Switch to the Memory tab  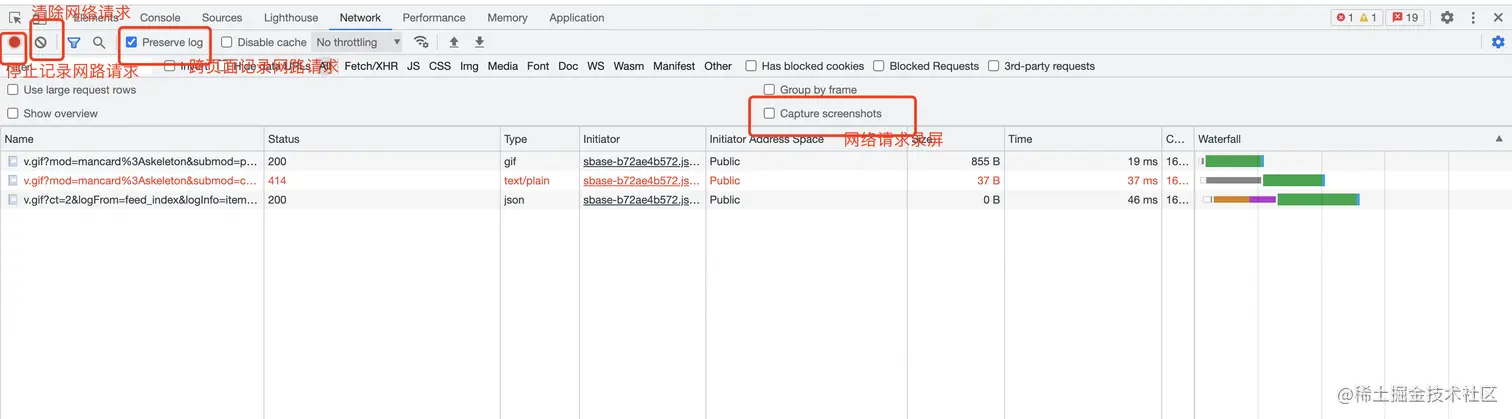coord(508,17)
